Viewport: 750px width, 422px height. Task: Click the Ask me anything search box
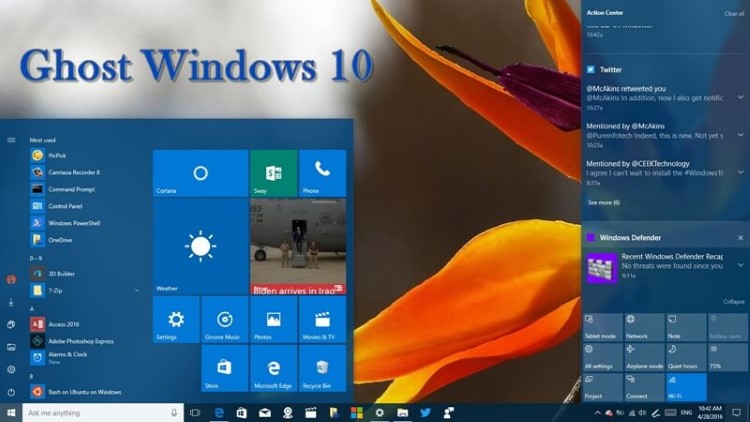click(100, 412)
